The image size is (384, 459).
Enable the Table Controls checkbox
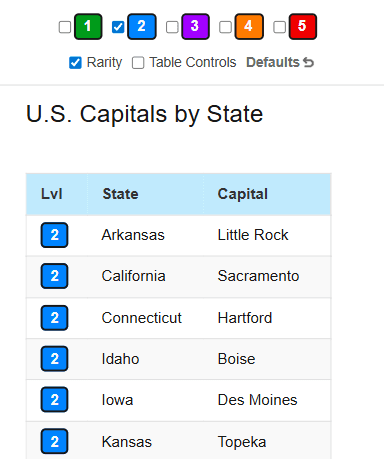138,63
